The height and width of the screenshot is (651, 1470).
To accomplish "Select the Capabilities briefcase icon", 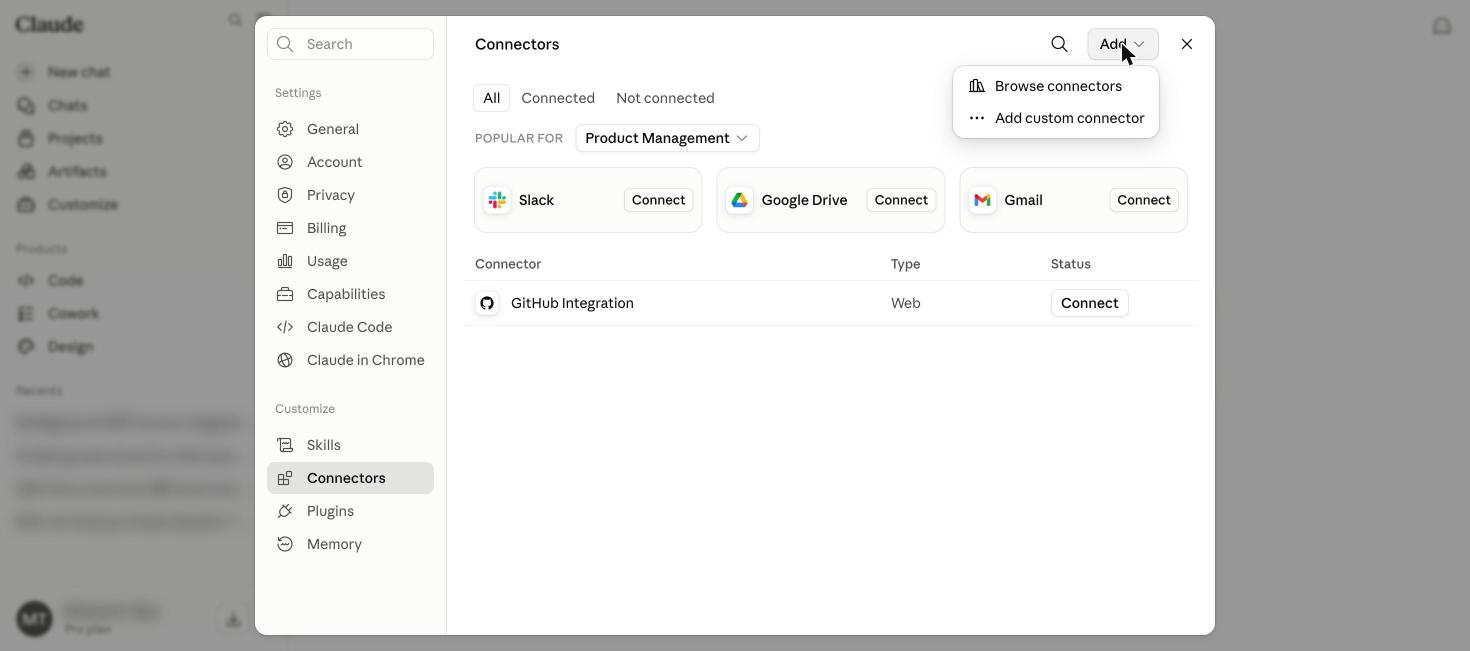I will [x=285, y=294].
